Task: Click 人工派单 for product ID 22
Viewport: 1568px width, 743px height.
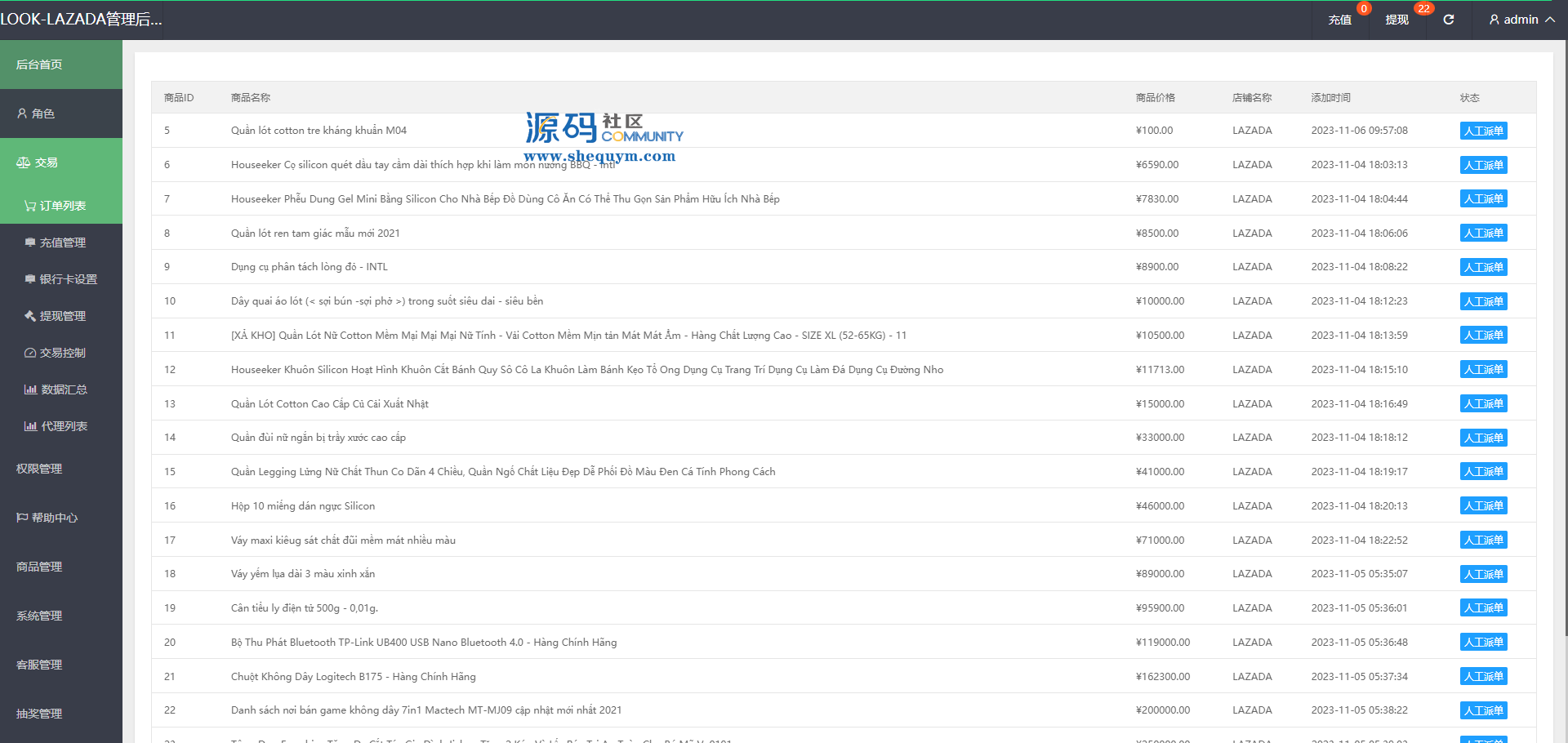Action: tap(1483, 710)
